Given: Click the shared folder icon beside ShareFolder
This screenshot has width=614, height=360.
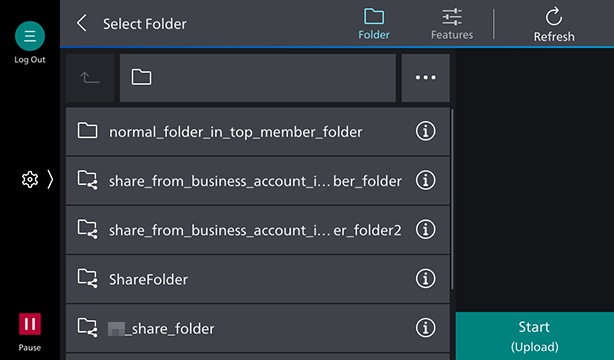Looking at the screenshot, I should (x=87, y=279).
